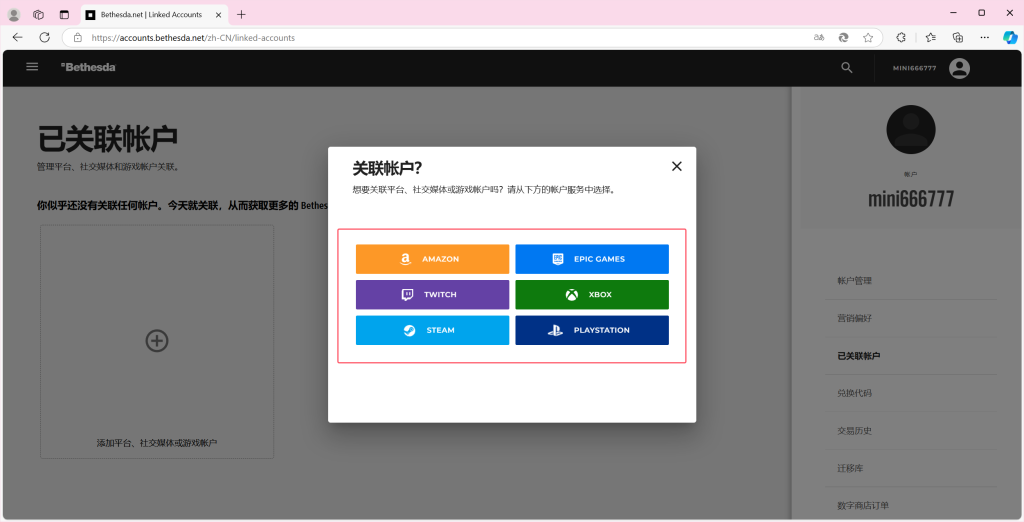Click 添加平台、社交媒体或游戏帐户 caption
Image resolution: width=1024 pixels, height=522 pixels.
tap(157, 443)
